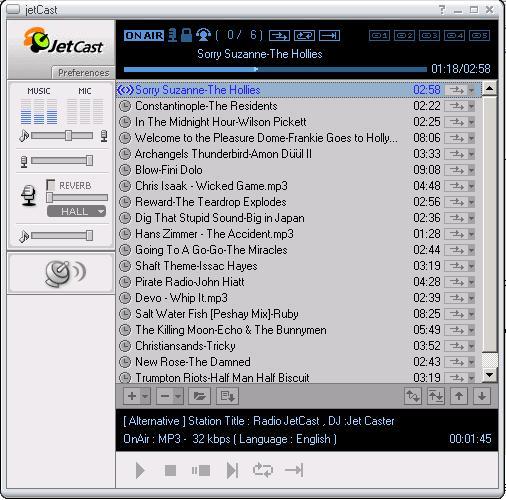Click the playlist scrollbar up arrow

[489, 88]
